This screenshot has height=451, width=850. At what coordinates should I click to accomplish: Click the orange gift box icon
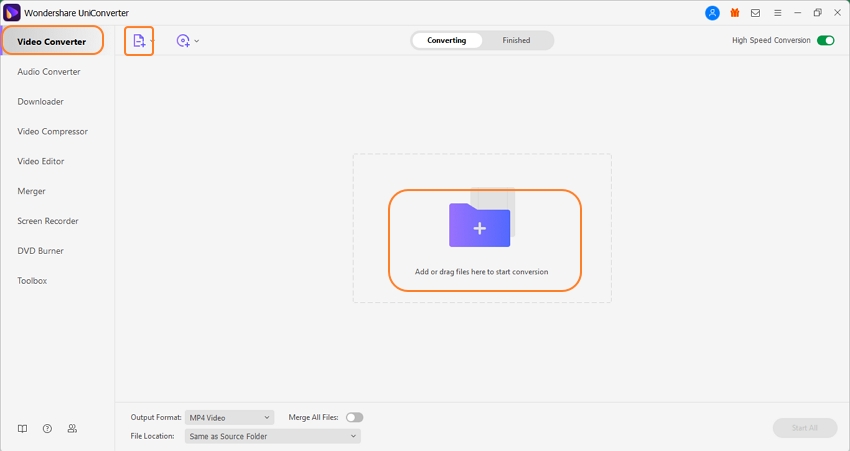pyautogui.click(x=735, y=13)
